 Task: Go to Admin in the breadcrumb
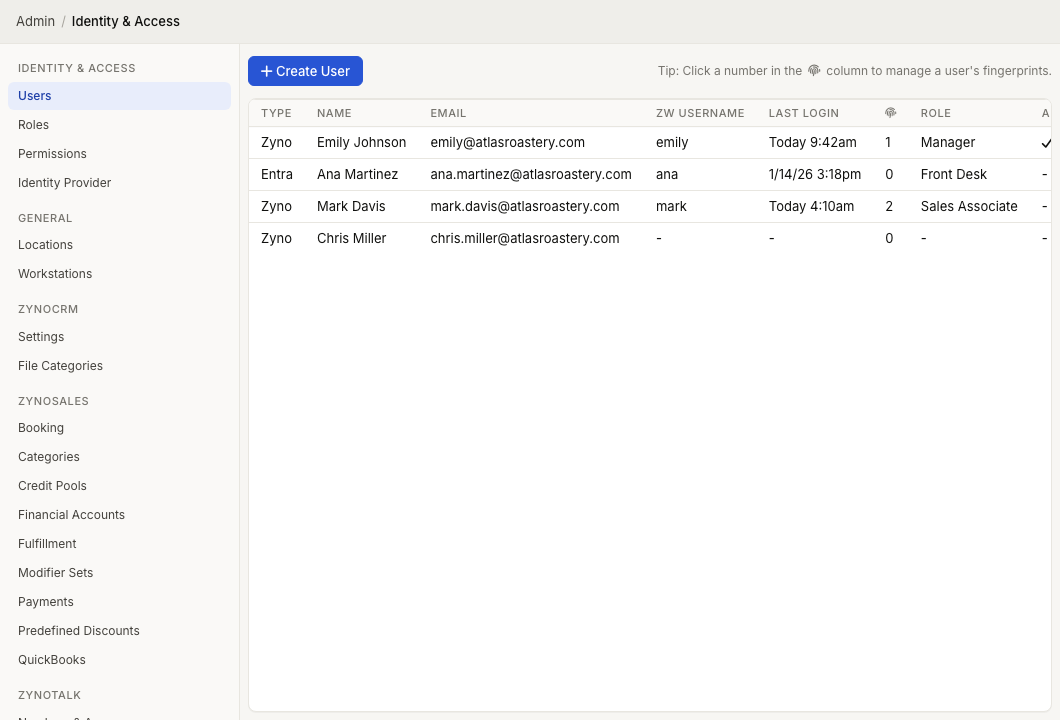(x=35, y=21)
